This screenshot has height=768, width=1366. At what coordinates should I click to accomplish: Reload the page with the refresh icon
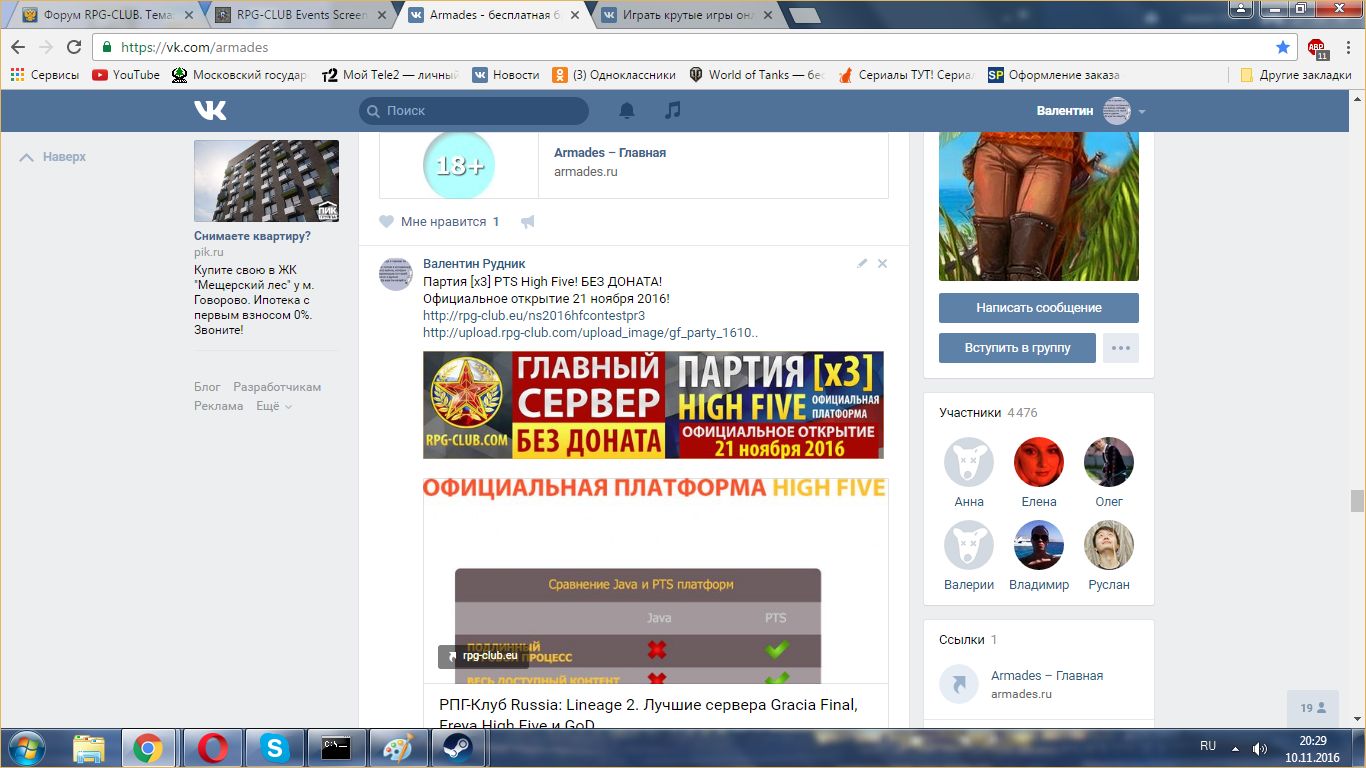point(74,47)
